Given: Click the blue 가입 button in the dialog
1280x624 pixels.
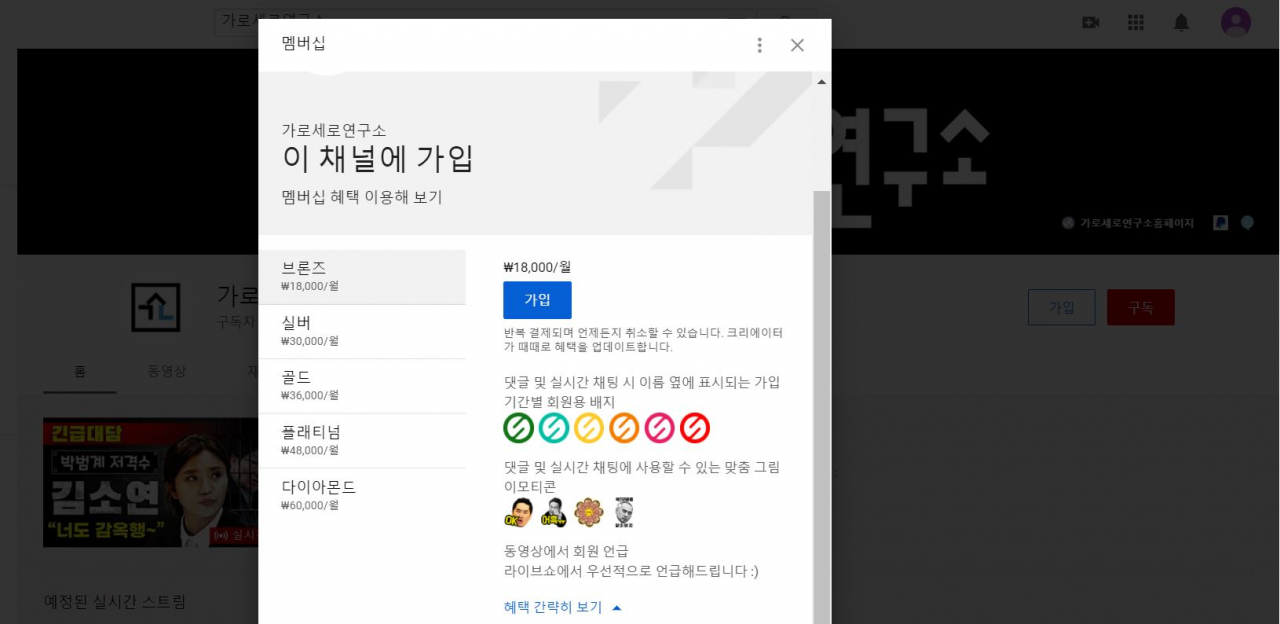Looking at the screenshot, I should coord(537,300).
